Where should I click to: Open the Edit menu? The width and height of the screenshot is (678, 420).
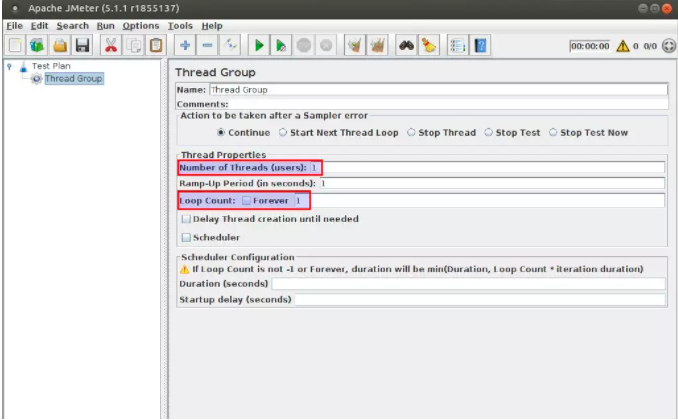click(x=39, y=26)
